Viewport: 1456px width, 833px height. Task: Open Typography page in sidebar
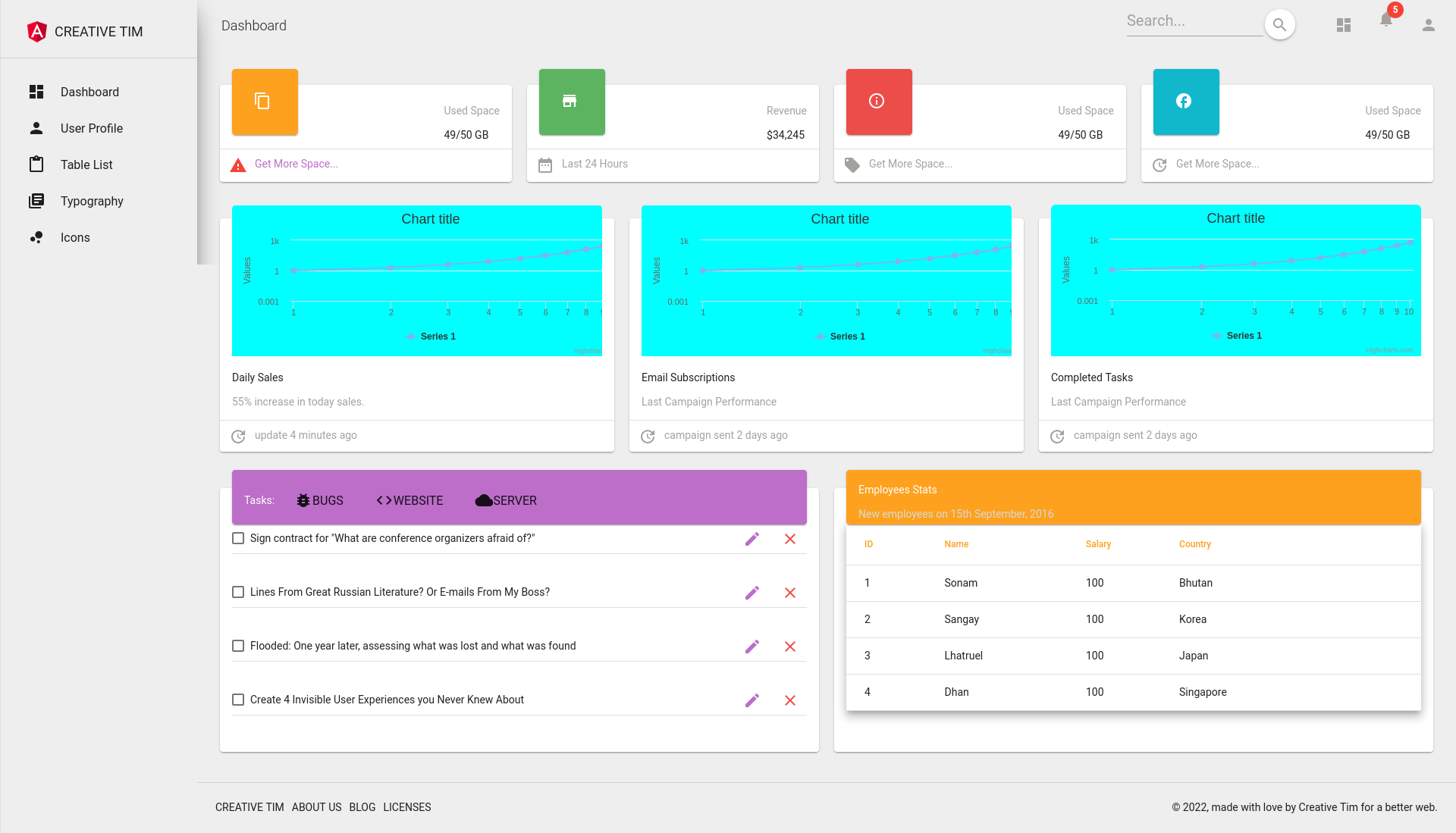click(x=92, y=201)
